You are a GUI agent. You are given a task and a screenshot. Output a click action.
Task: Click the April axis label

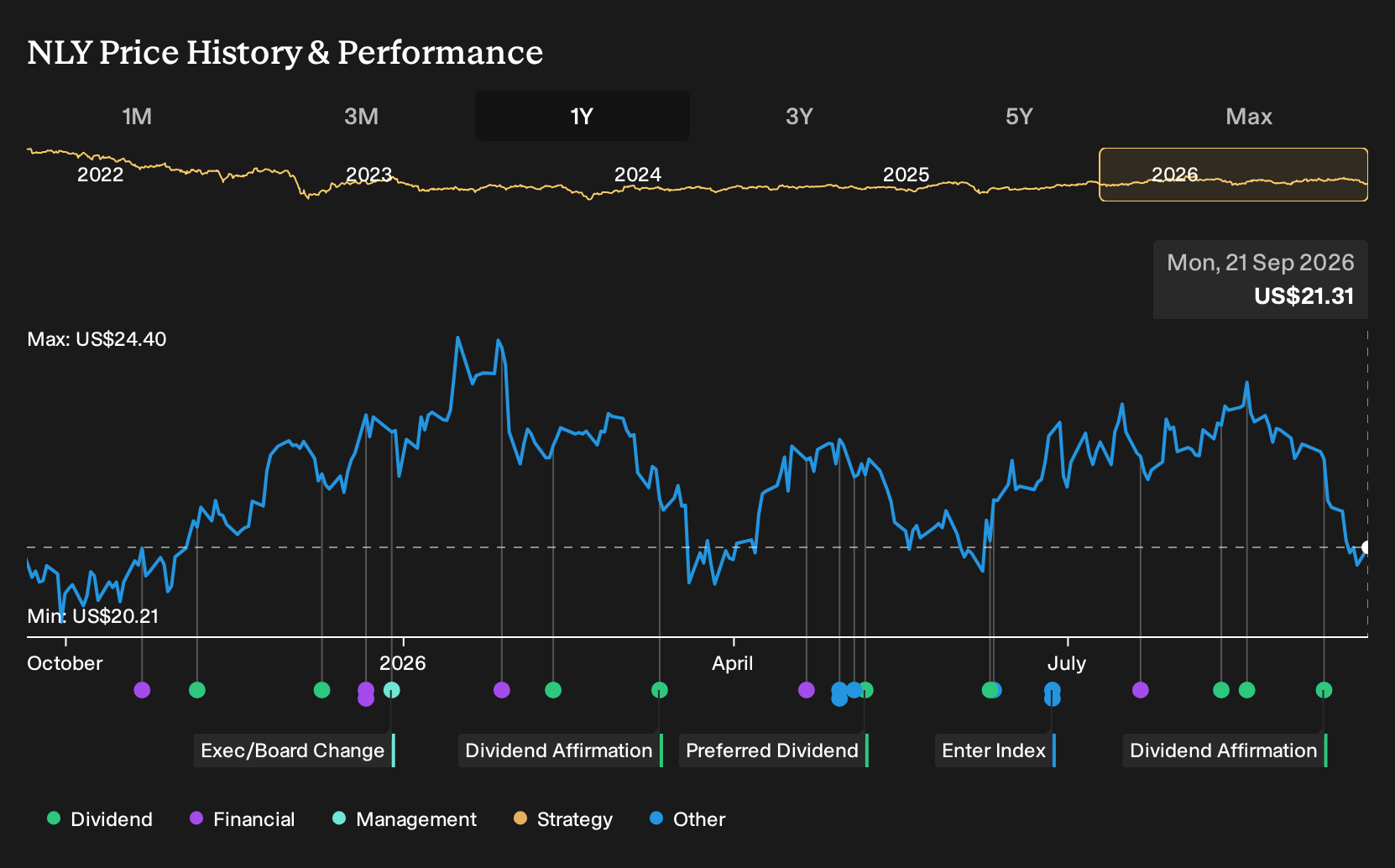point(733,663)
